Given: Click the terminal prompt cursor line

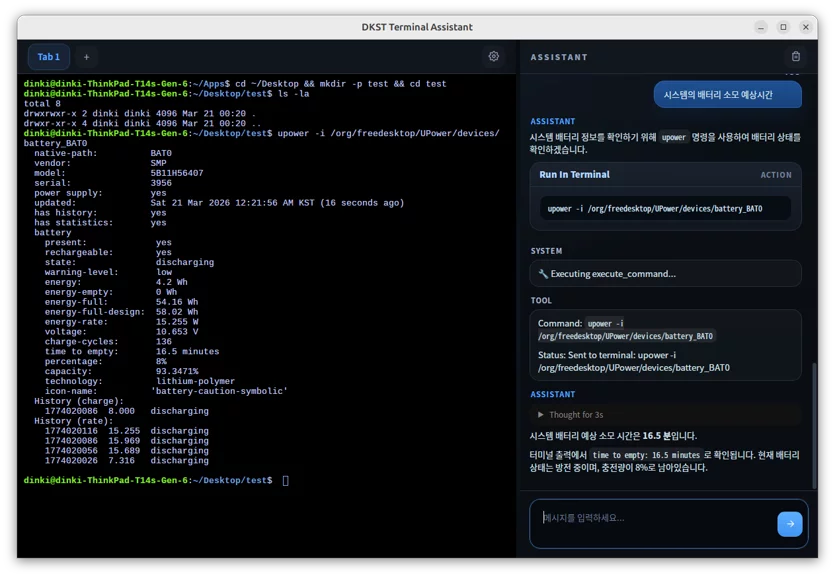Looking at the screenshot, I should pos(155,481).
